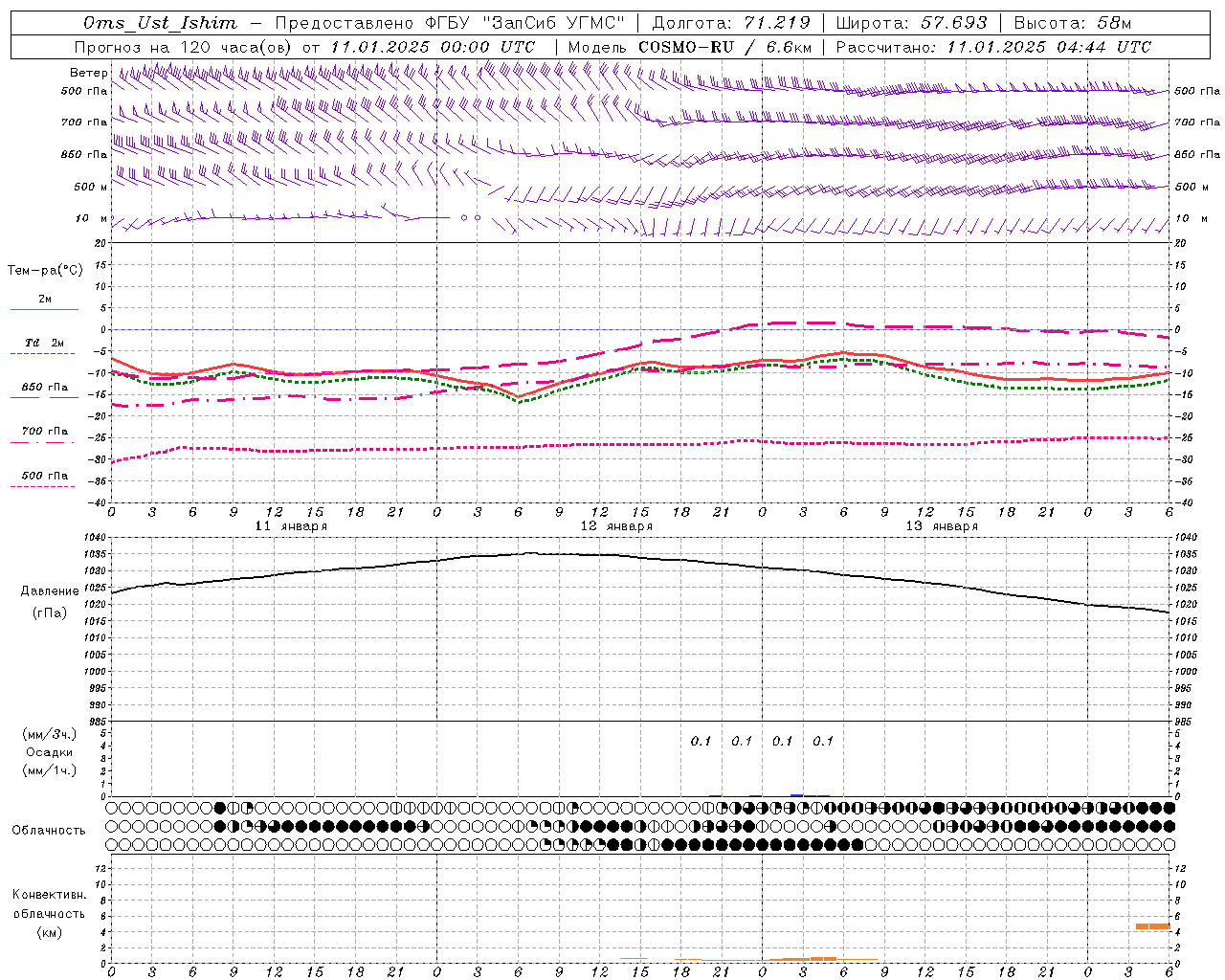Viewport: 1225px width, 980px height.
Task: Click the Широта: 57.693 latitude field
Action: (912, 23)
